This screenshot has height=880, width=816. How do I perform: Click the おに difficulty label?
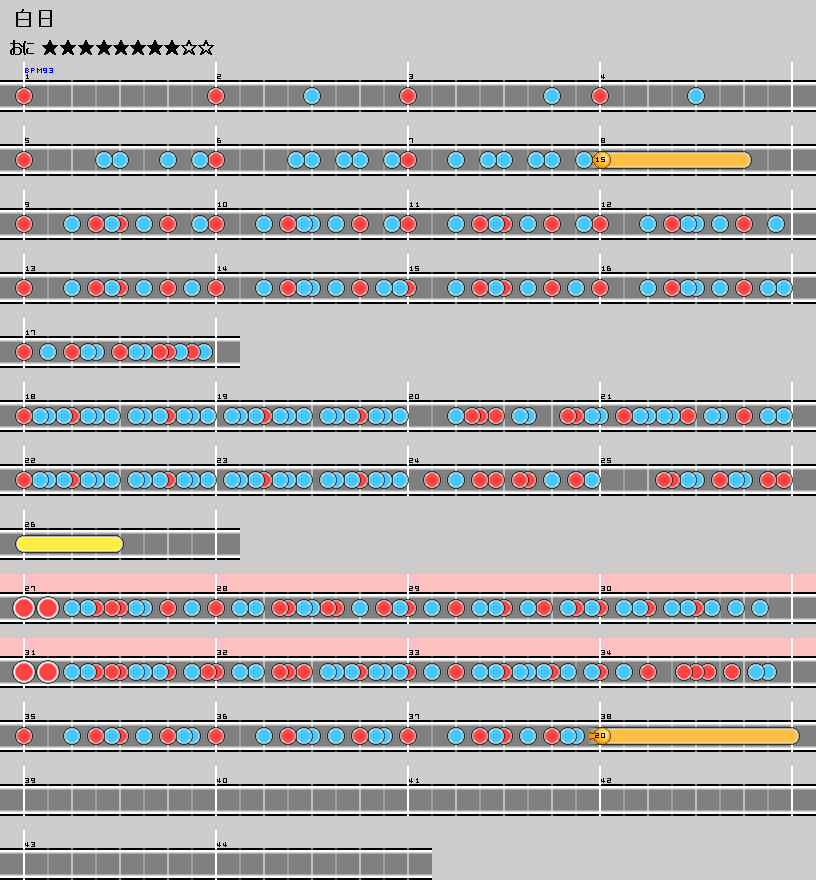point(22,48)
